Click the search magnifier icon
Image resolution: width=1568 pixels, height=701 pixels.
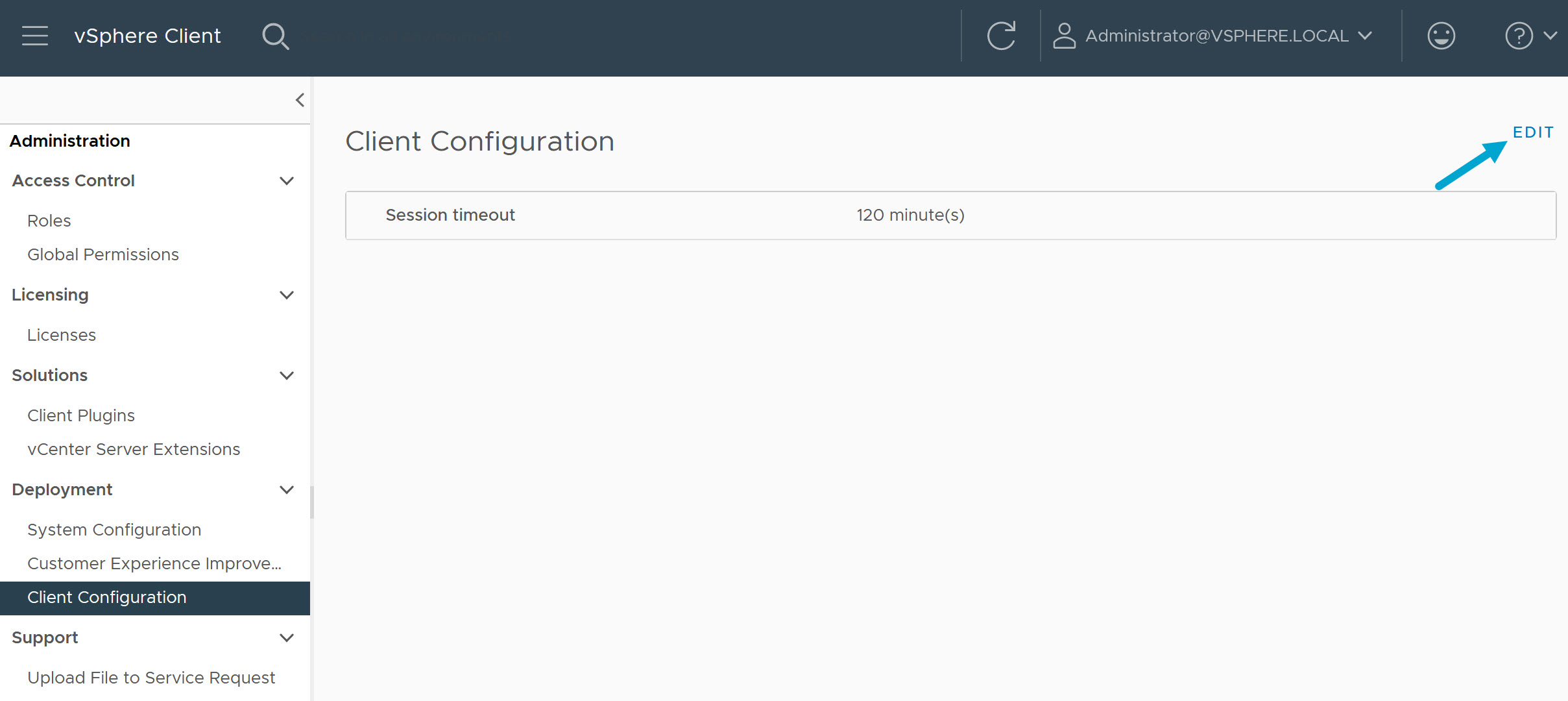[276, 36]
